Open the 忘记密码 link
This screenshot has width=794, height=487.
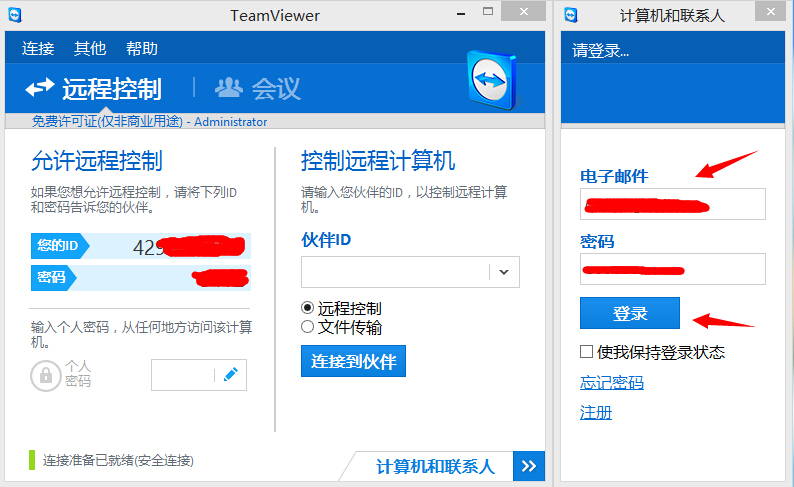click(612, 383)
